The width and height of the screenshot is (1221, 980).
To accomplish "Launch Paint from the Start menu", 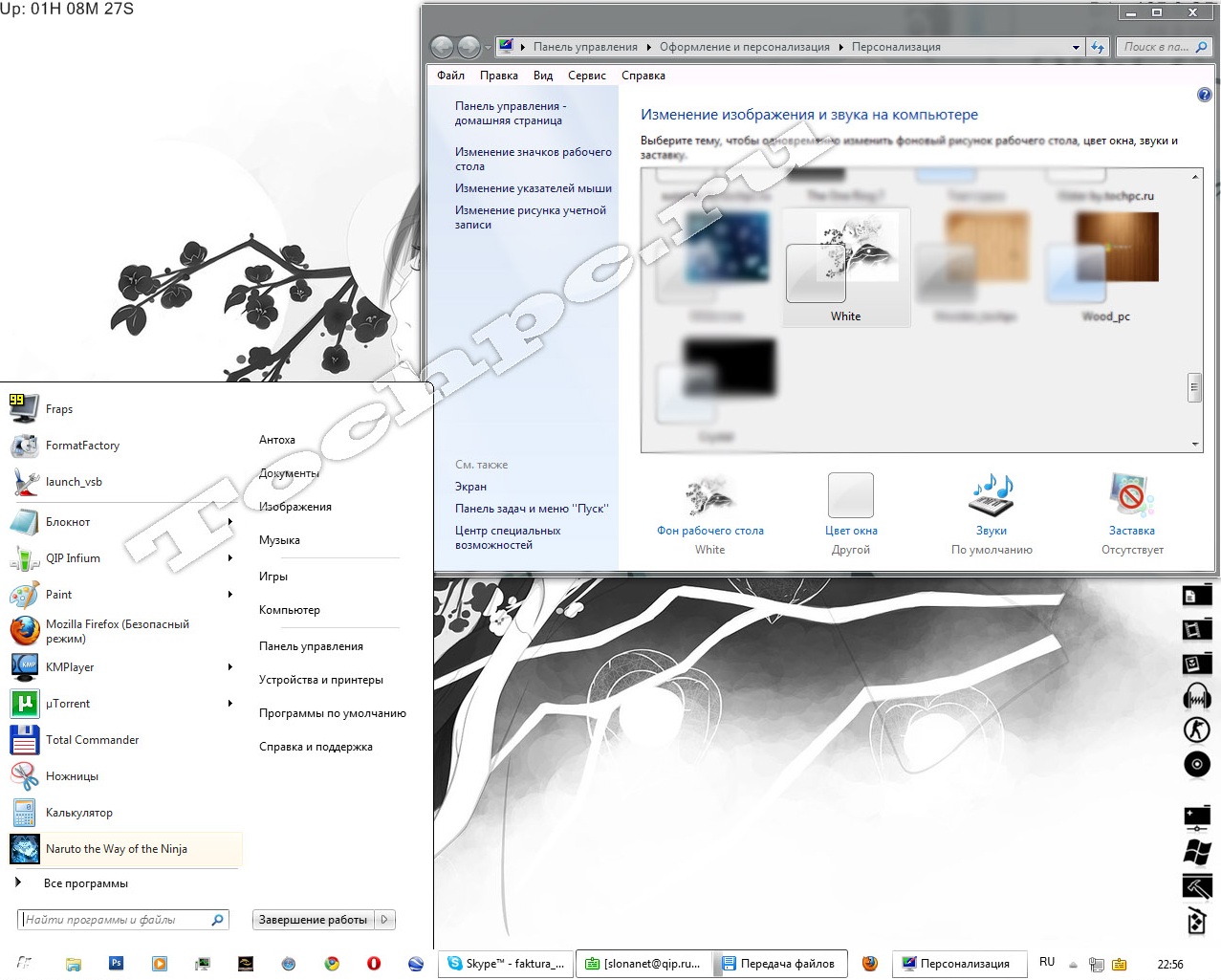I will [x=58, y=594].
